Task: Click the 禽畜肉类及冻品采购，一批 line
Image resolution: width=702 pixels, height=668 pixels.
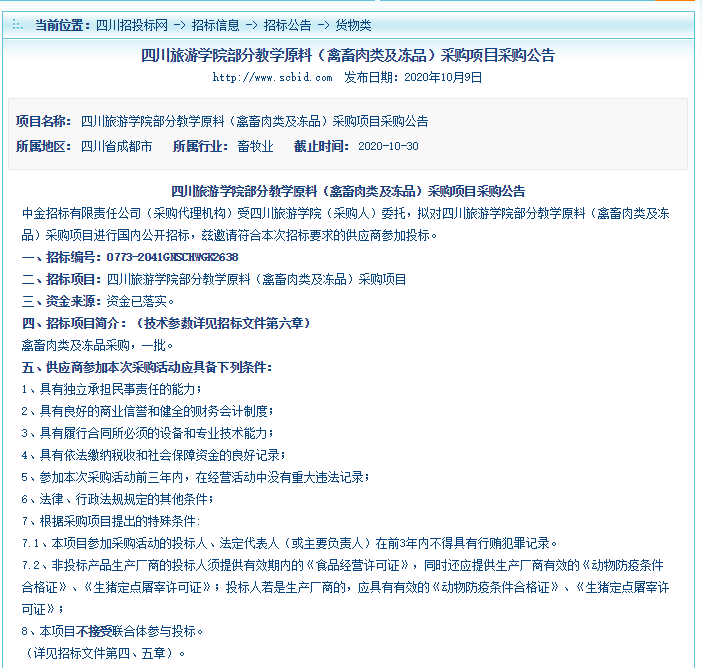Action: point(97,345)
